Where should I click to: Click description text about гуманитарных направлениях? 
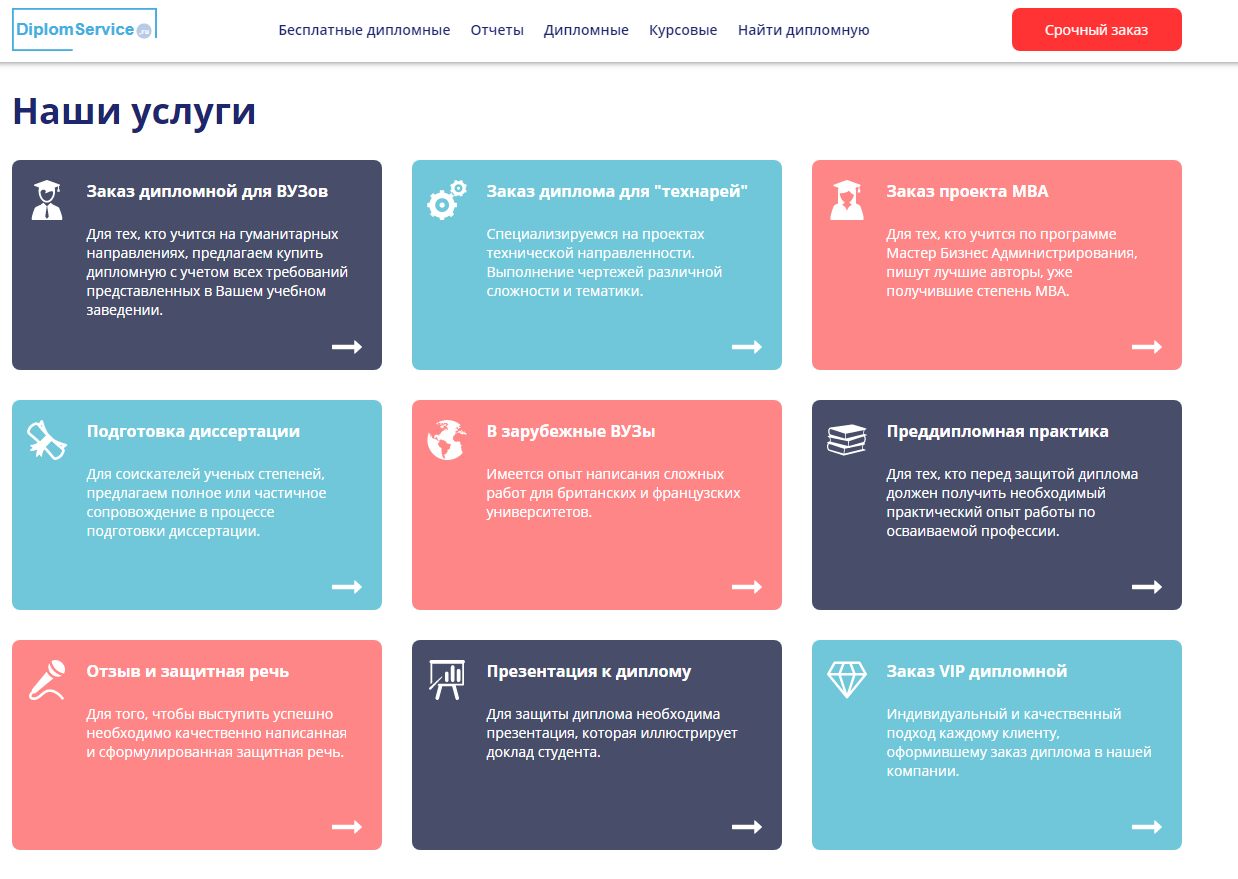coord(218,272)
